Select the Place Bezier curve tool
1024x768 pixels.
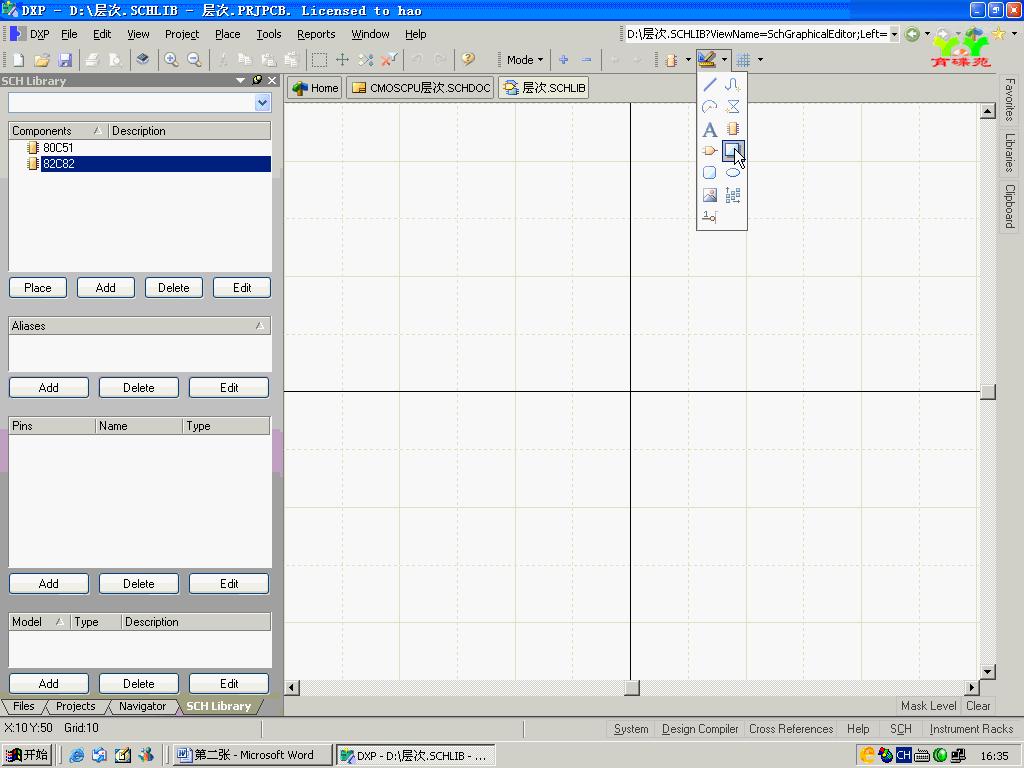(x=733, y=84)
